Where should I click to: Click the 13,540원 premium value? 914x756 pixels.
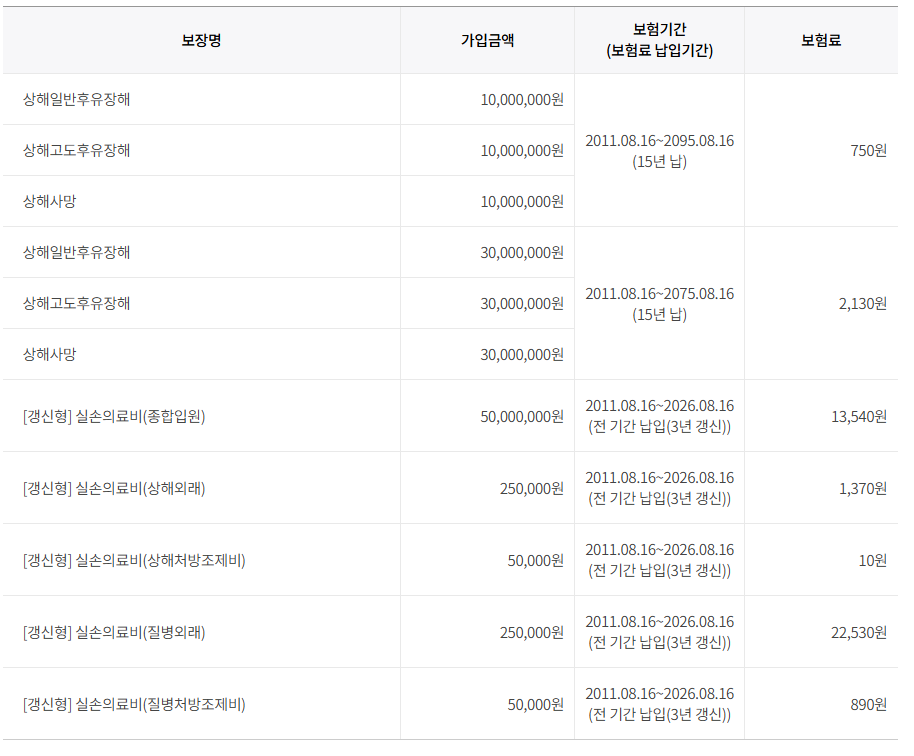click(858, 417)
